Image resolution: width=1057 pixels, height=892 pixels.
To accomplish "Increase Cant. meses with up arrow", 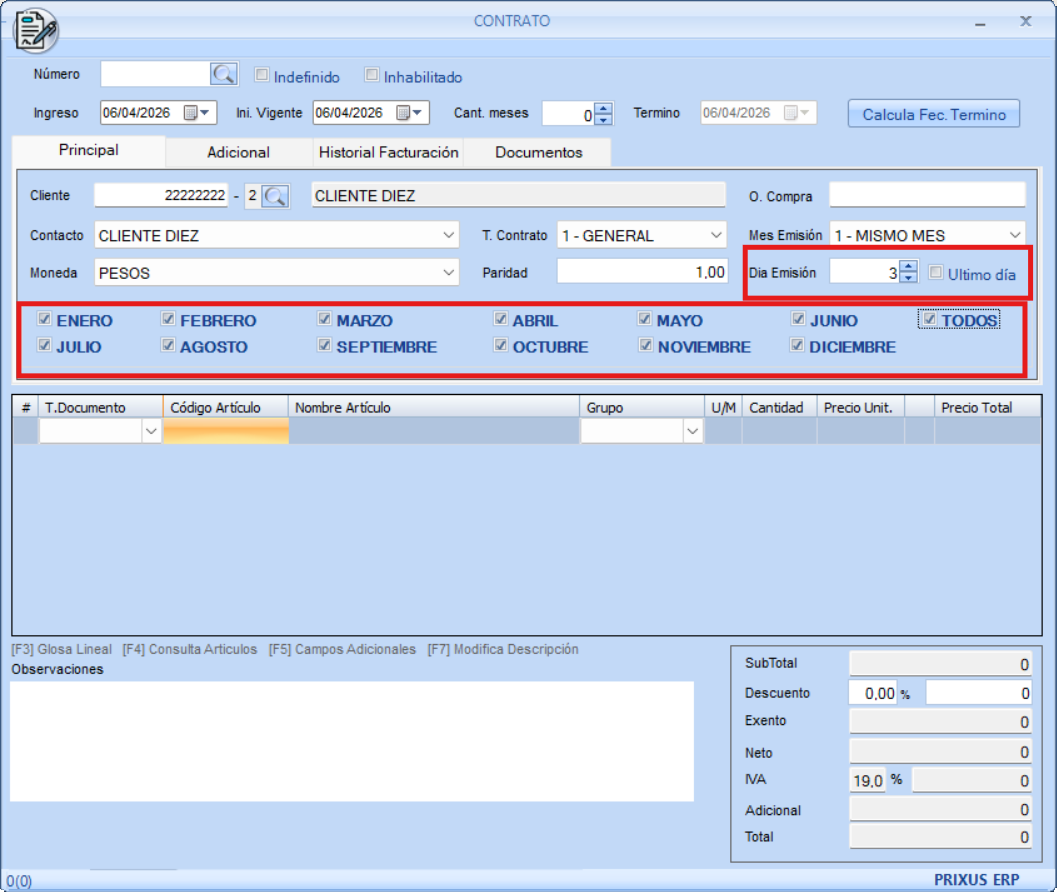I will tap(603, 108).
